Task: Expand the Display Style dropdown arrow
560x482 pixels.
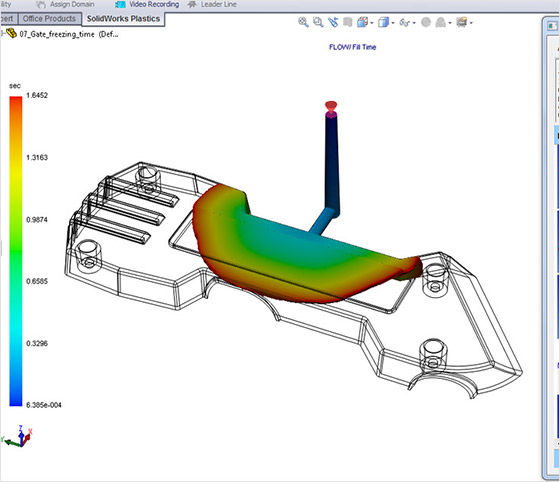Action: (393, 23)
